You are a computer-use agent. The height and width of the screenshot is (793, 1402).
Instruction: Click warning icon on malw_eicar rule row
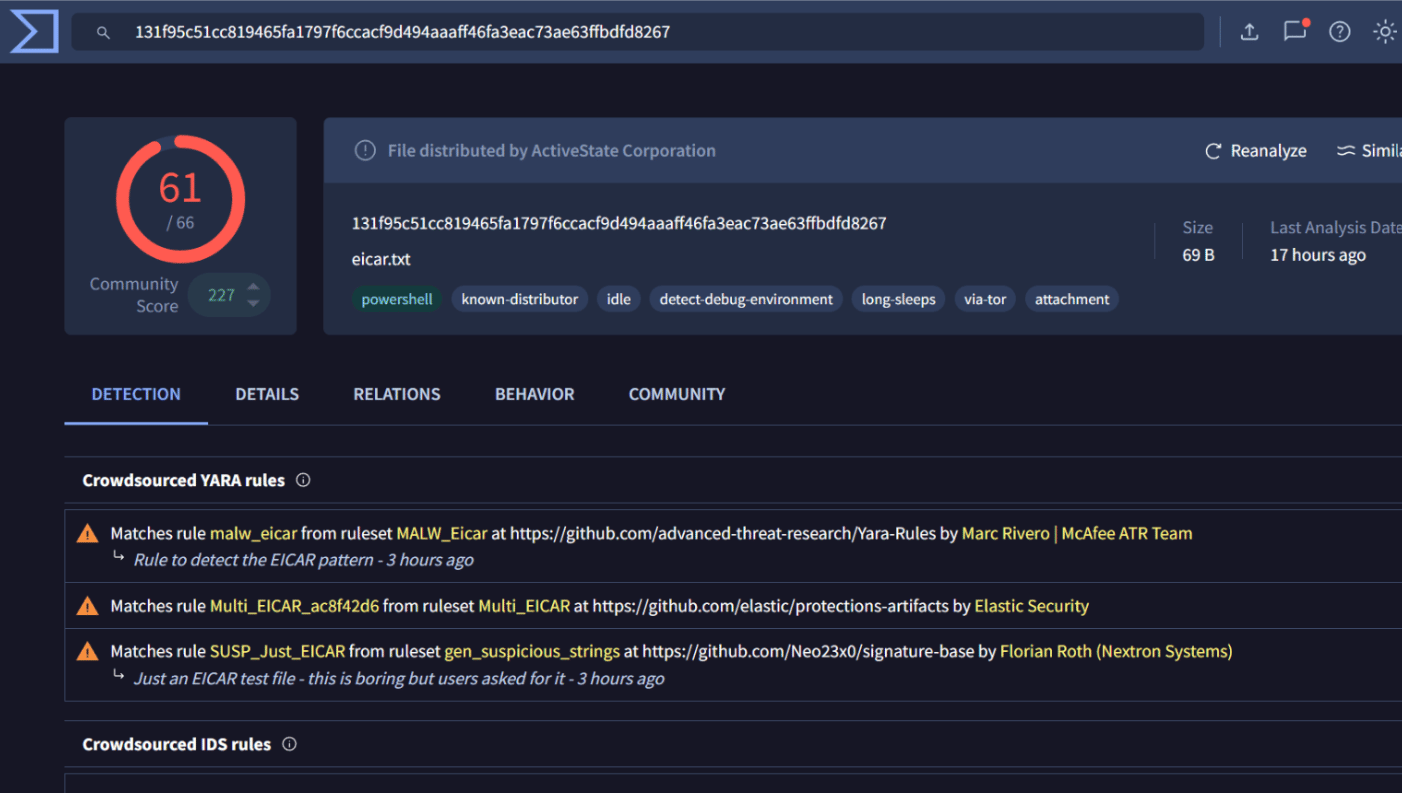(88, 534)
